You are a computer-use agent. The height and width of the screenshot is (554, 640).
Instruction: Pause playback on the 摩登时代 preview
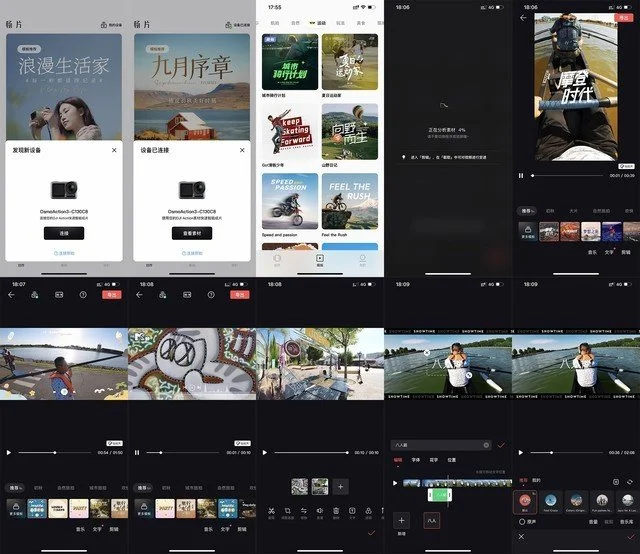pos(521,176)
